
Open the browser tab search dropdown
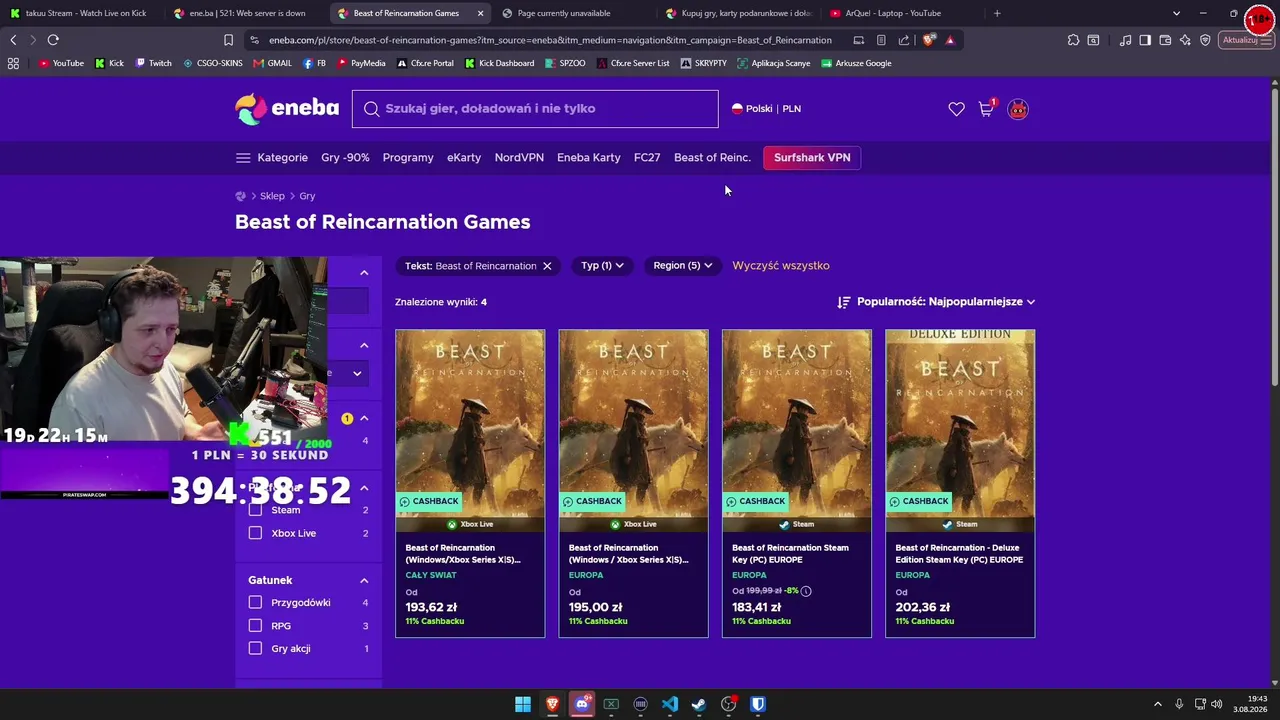[x=1176, y=13]
